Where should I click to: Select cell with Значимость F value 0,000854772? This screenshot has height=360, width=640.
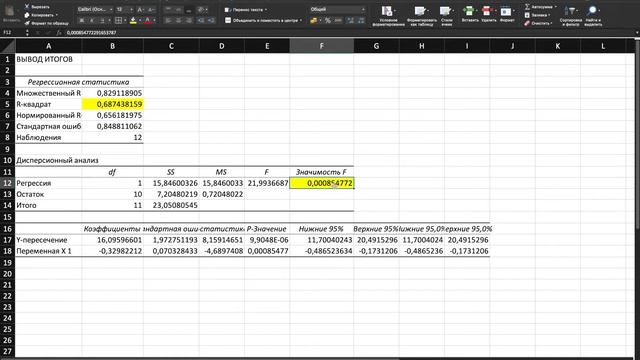[322, 183]
